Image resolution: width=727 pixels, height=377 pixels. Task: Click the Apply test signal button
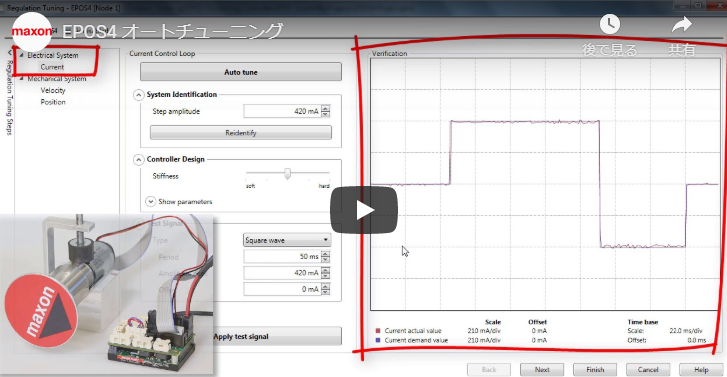pos(277,336)
